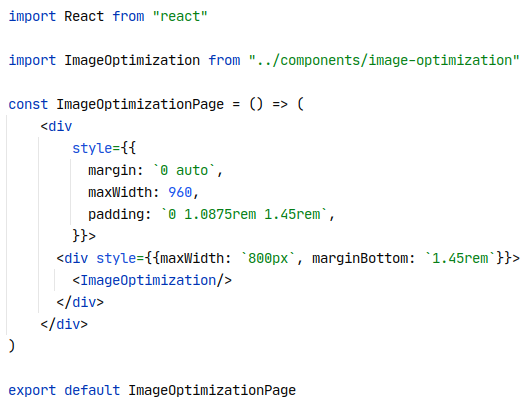Click ImageOptimizationPage in the export line
Image resolution: width=528 pixels, height=408 pixels.
[212, 390]
